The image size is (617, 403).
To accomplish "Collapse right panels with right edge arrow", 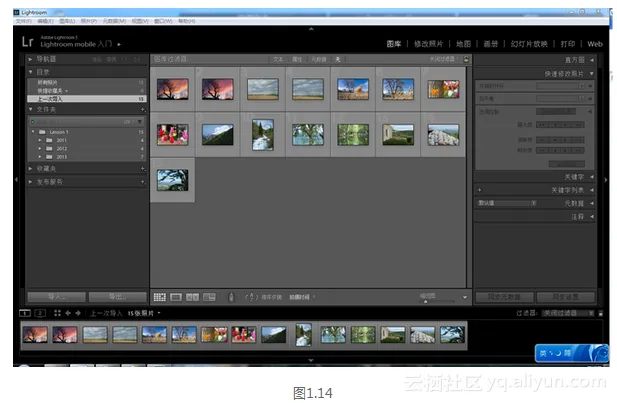I will pyautogui.click(x=606, y=179).
